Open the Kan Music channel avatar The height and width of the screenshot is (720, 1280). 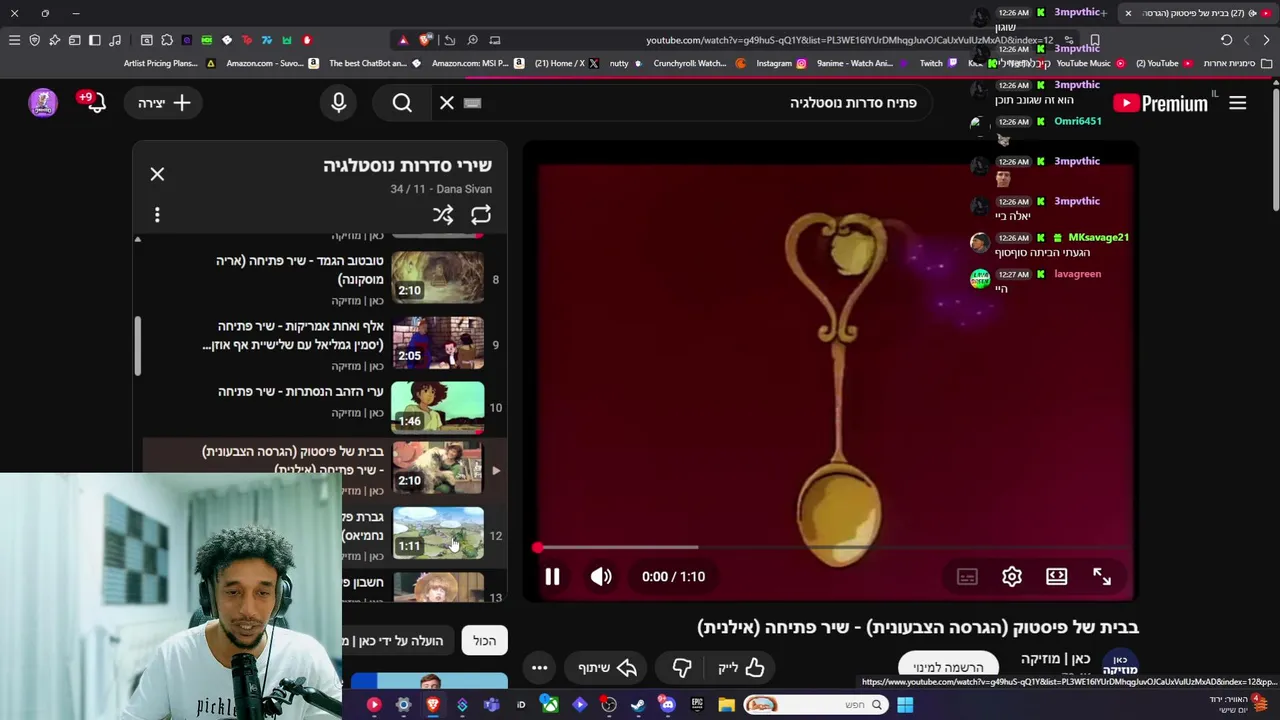click(x=1120, y=664)
